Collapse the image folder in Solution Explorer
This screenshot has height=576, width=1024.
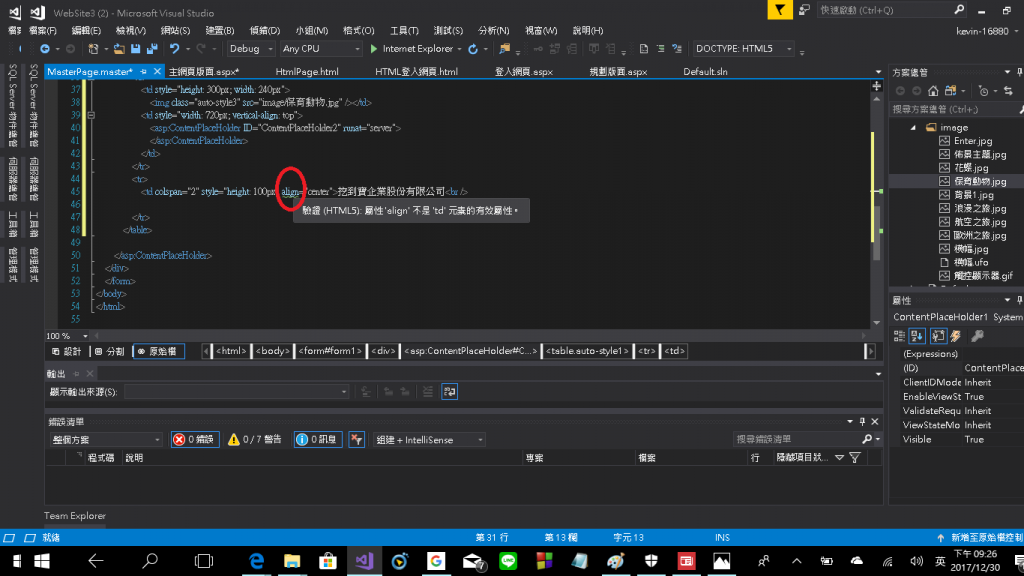pyautogui.click(x=914, y=128)
